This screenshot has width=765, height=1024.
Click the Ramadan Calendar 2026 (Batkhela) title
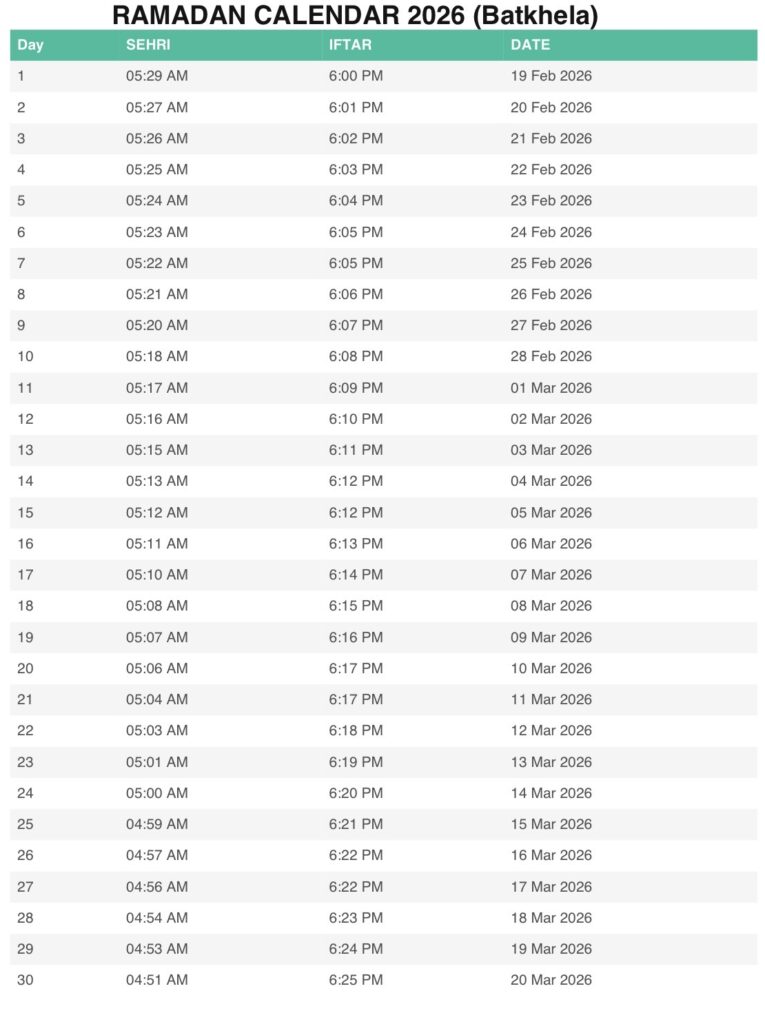[x=355, y=15]
